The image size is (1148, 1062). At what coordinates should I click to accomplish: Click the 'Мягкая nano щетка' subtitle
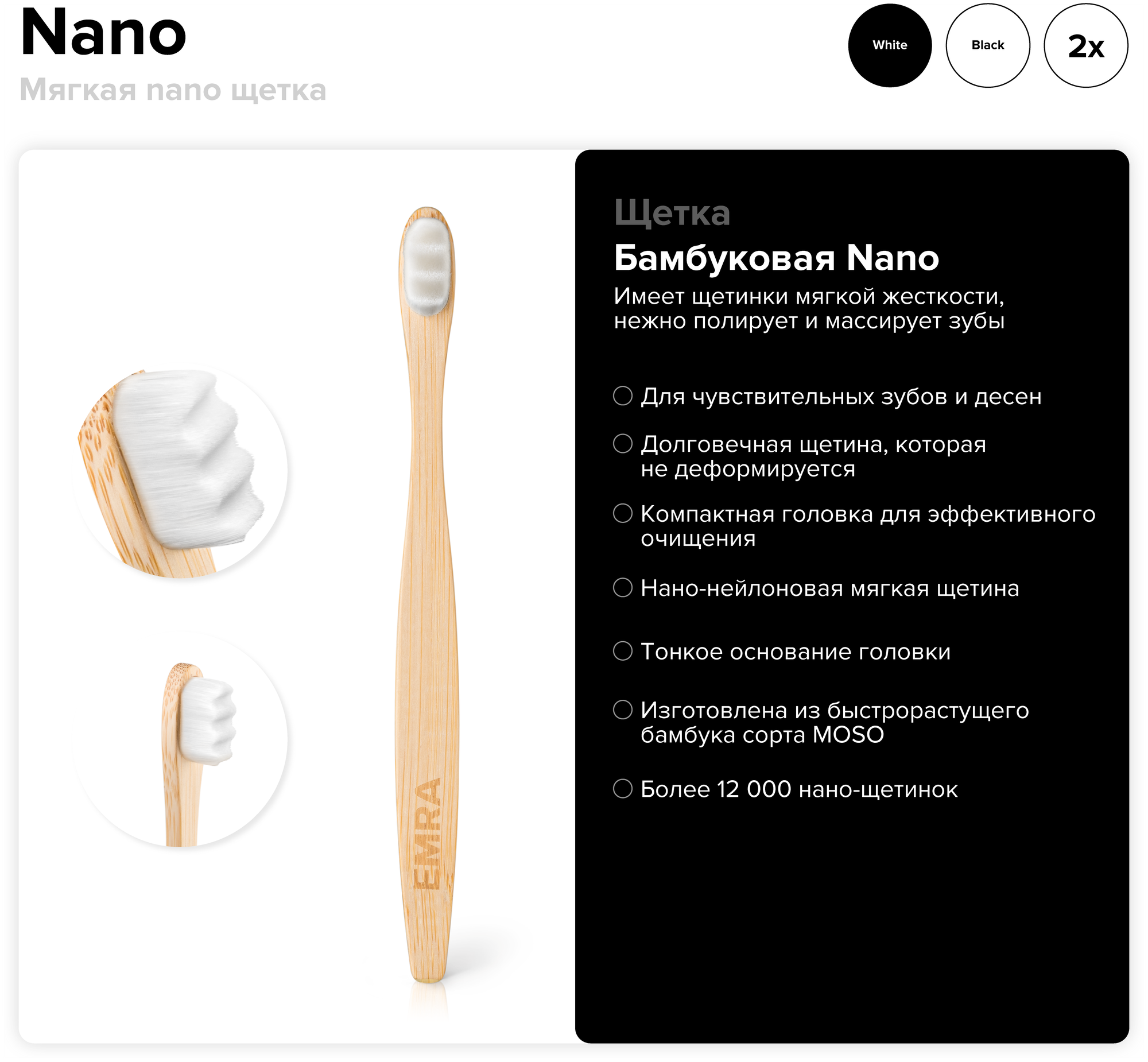point(173,90)
